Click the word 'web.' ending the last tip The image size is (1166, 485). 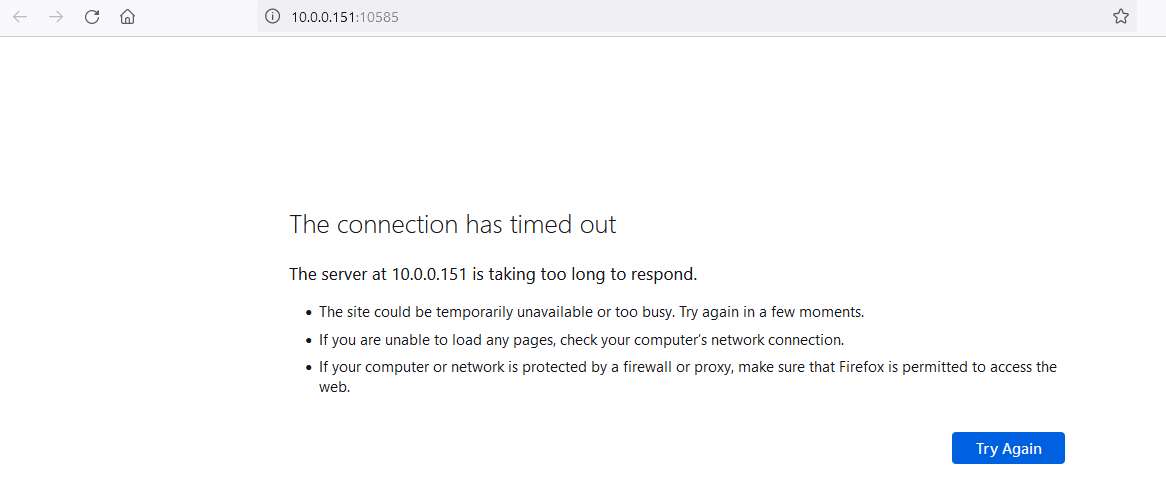[x=334, y=388]
